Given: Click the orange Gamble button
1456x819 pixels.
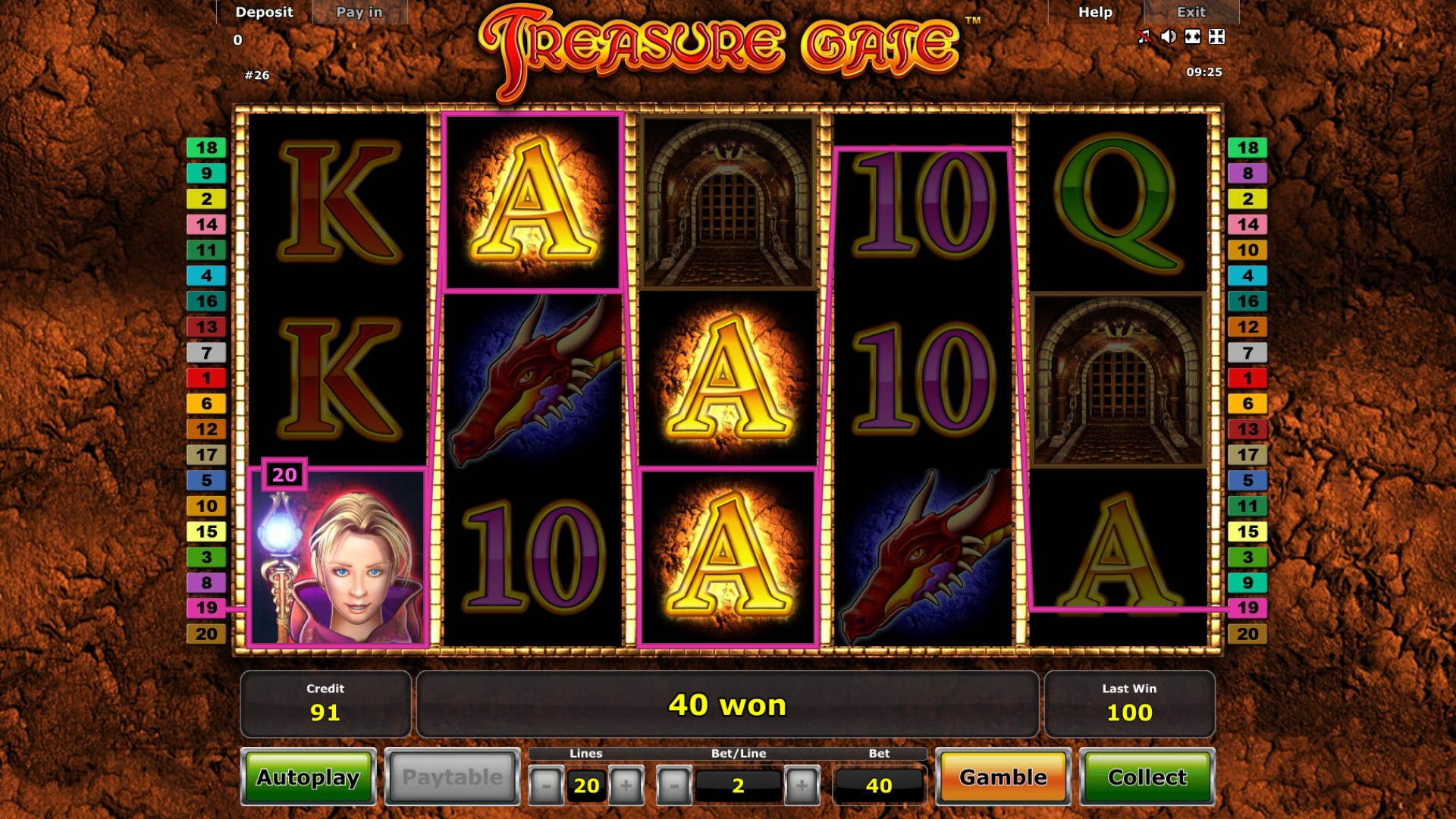Looking at the screenshot, I should (x=1003, y=777).
